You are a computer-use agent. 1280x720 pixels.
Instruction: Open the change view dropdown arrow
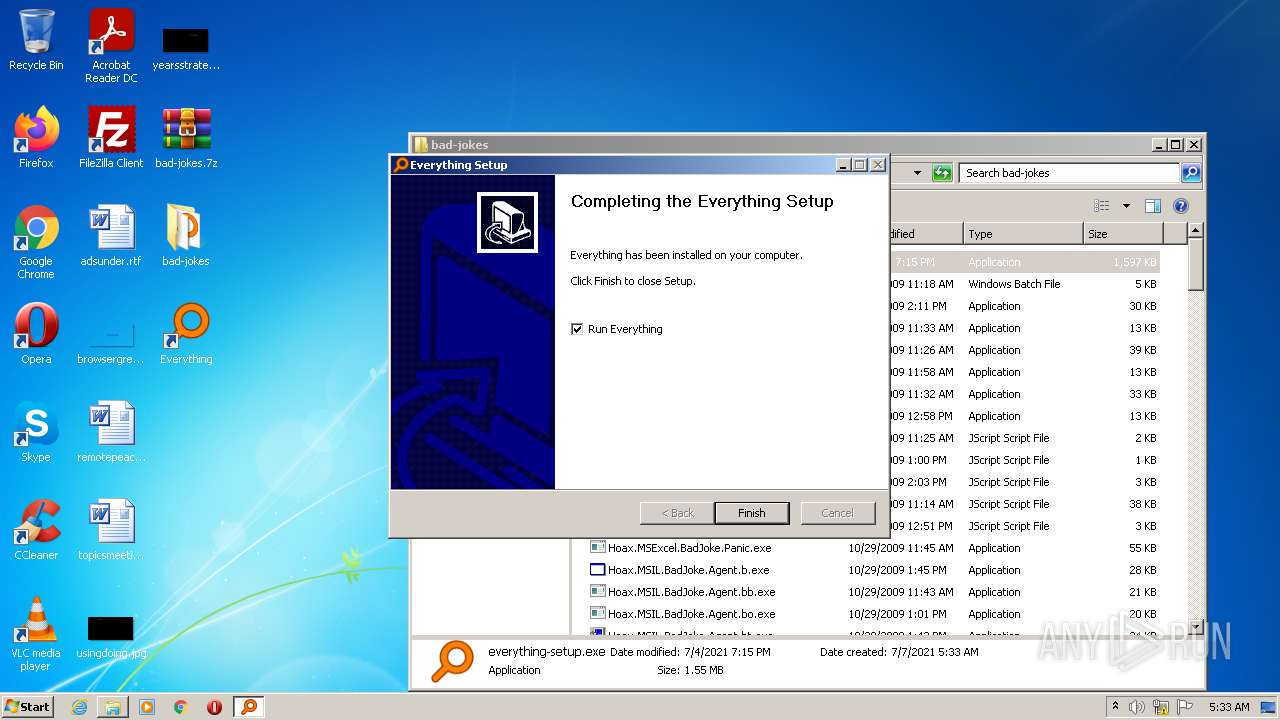[1125, 206]
